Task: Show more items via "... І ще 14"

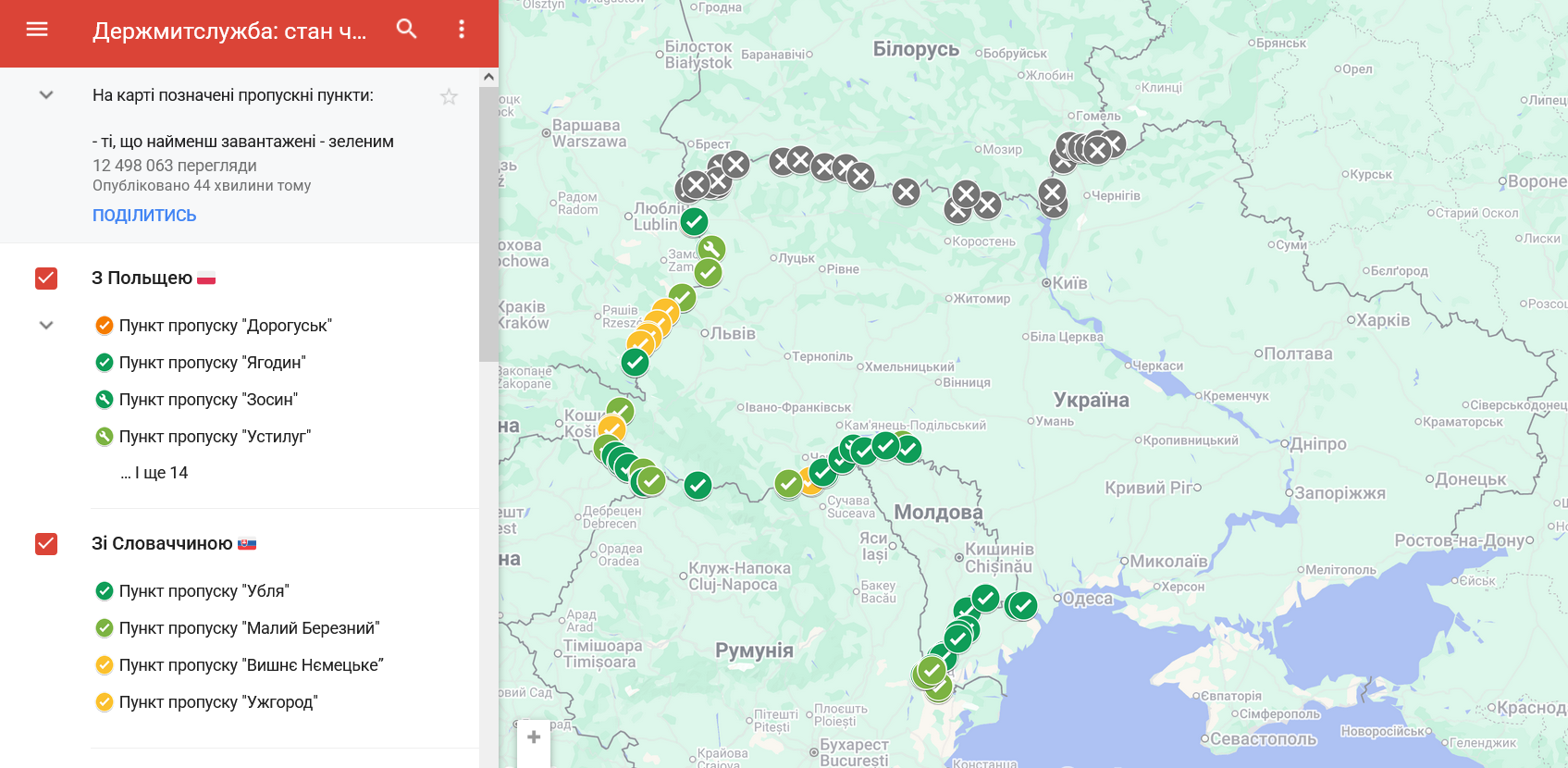Action: point(154,473)
